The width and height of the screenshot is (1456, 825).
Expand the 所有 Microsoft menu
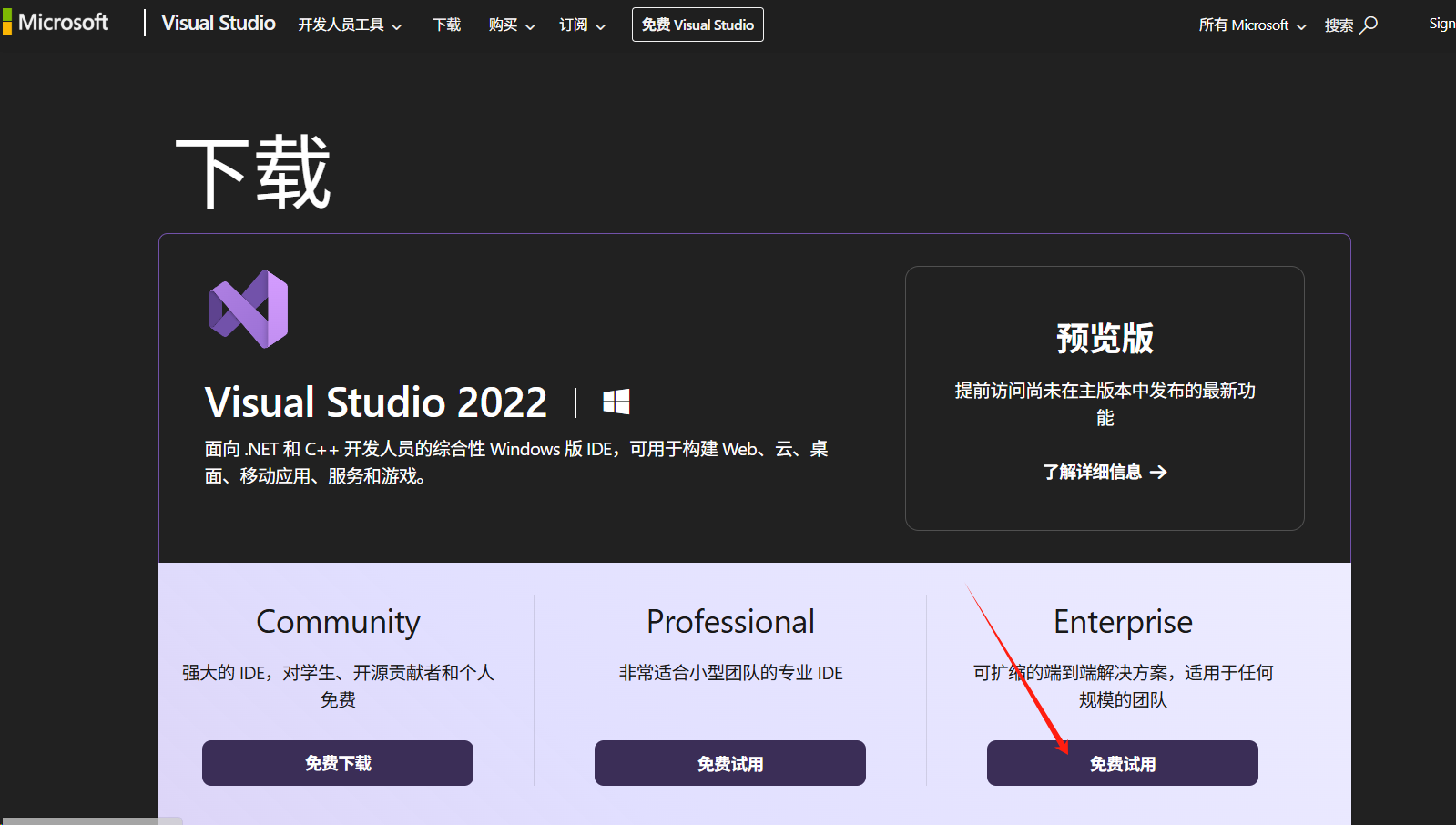click(1252, 25)
